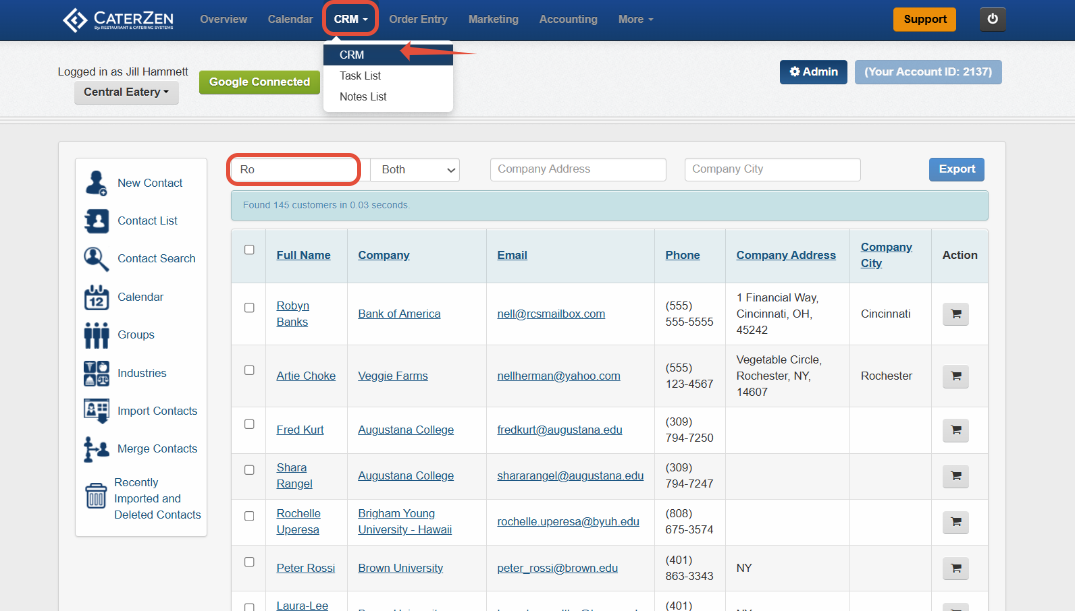This screenshot has height=611, width=1075.
Task: Click cart action icon for Robyn Banks
Action: click(956, 314)
